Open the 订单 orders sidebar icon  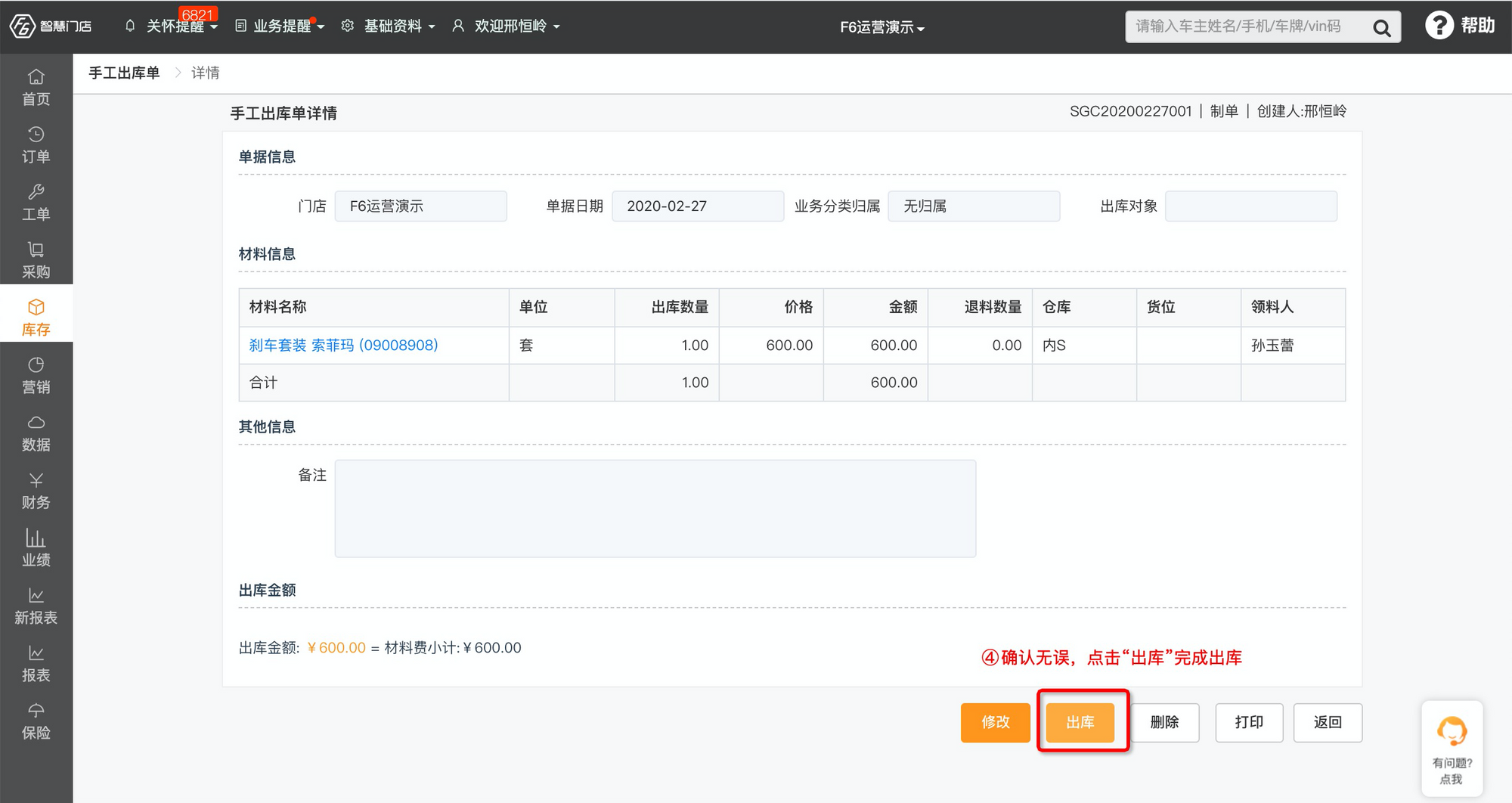36,134
